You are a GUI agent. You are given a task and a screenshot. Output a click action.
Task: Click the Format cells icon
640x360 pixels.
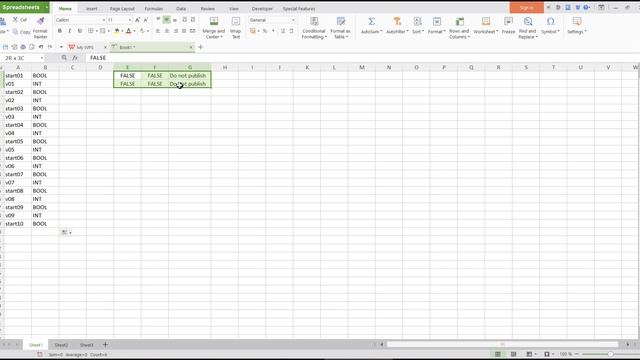tap(437, 22)
